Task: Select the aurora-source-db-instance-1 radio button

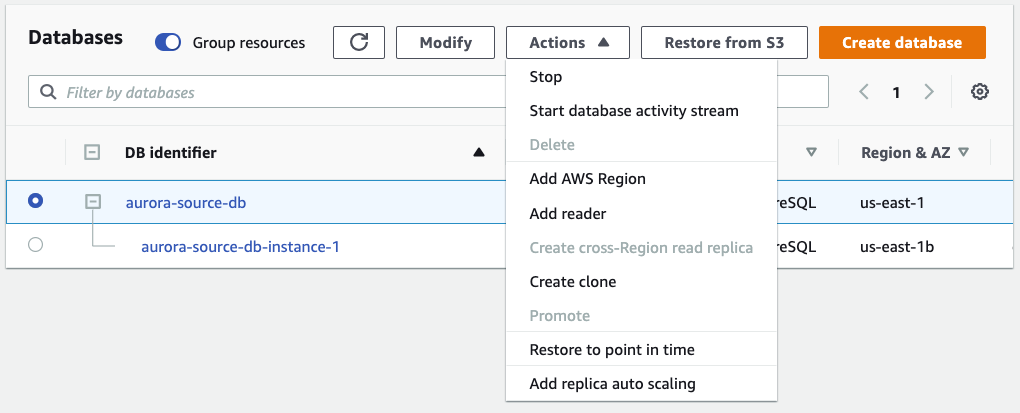Action: tap(36, 245)
